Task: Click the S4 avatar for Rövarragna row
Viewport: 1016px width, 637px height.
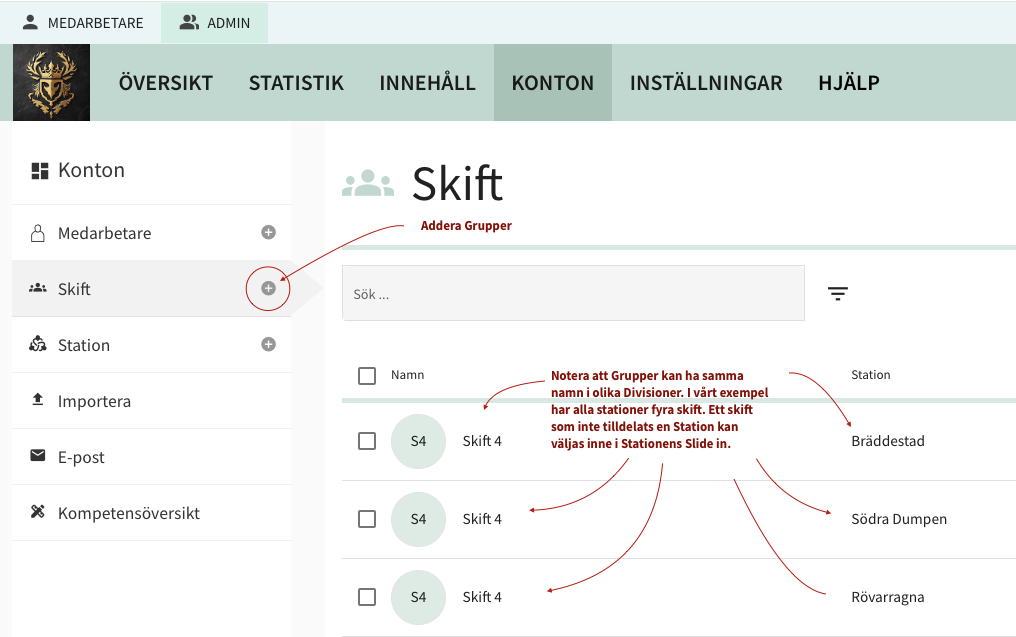Action: pos(418,597)
